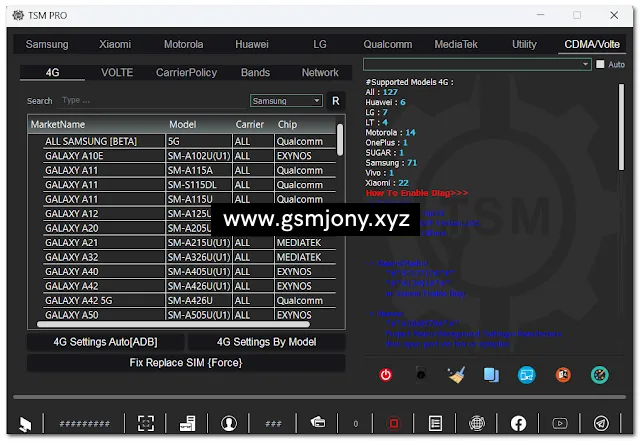Switch to the Qualcomm main tab

point(388,44)
